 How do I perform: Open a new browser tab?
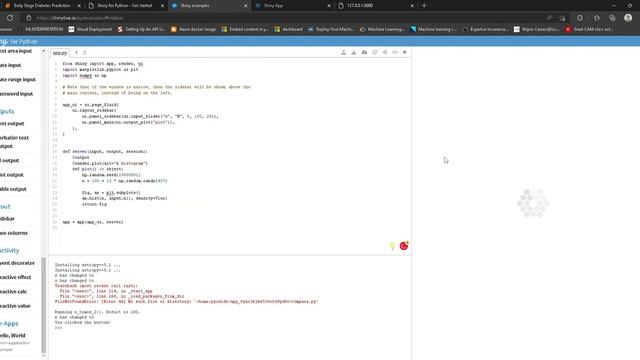pyautogui.click(x=424, y=6)
